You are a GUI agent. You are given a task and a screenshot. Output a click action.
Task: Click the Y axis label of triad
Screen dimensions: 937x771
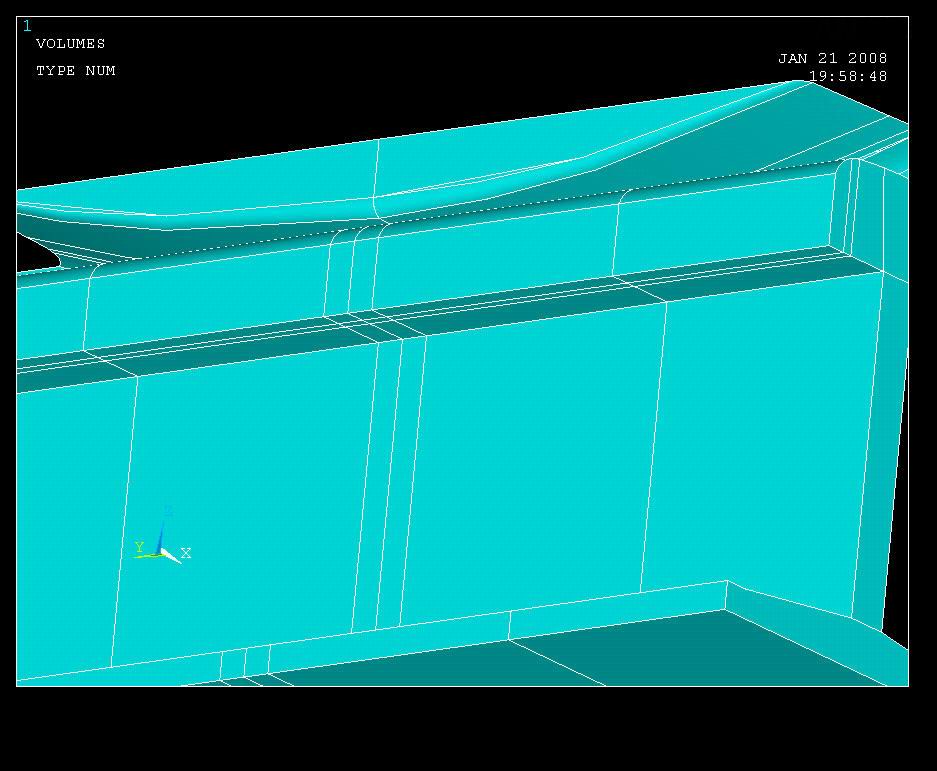pos(139,547)
